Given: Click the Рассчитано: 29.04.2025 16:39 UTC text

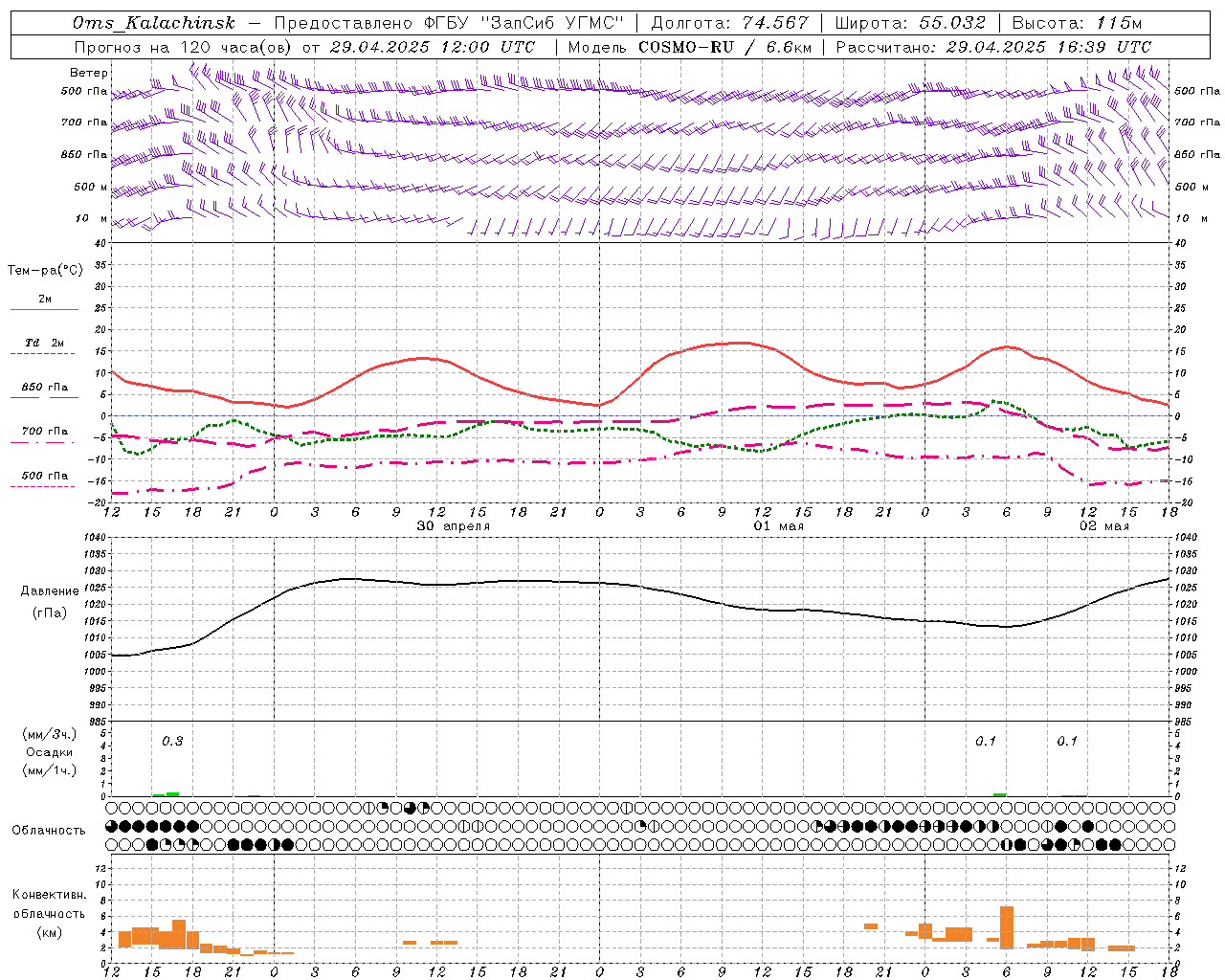Looking at the screenshot, I should tap(993, 47).
